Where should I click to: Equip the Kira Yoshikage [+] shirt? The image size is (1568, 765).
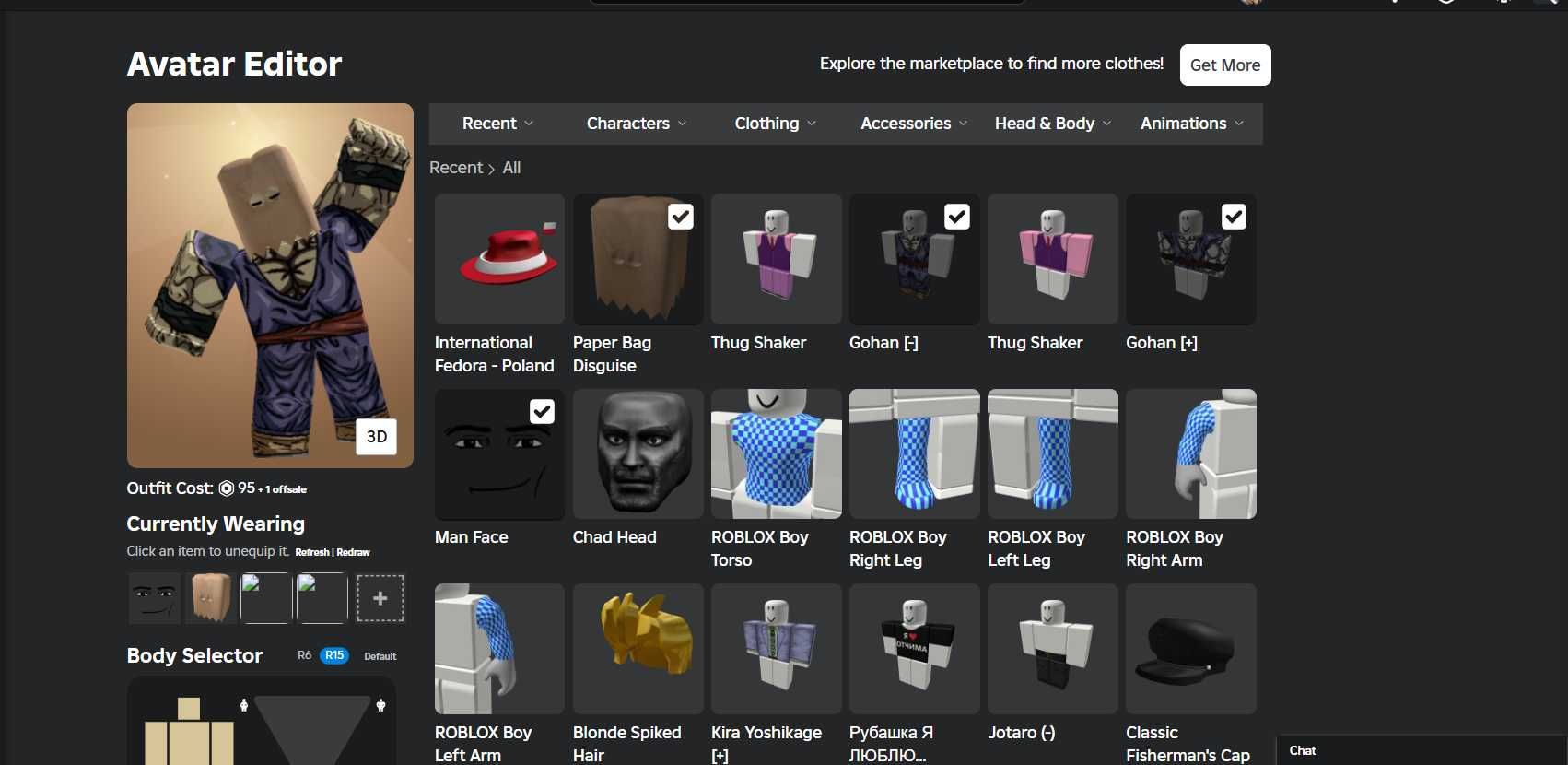pos(777,649)
